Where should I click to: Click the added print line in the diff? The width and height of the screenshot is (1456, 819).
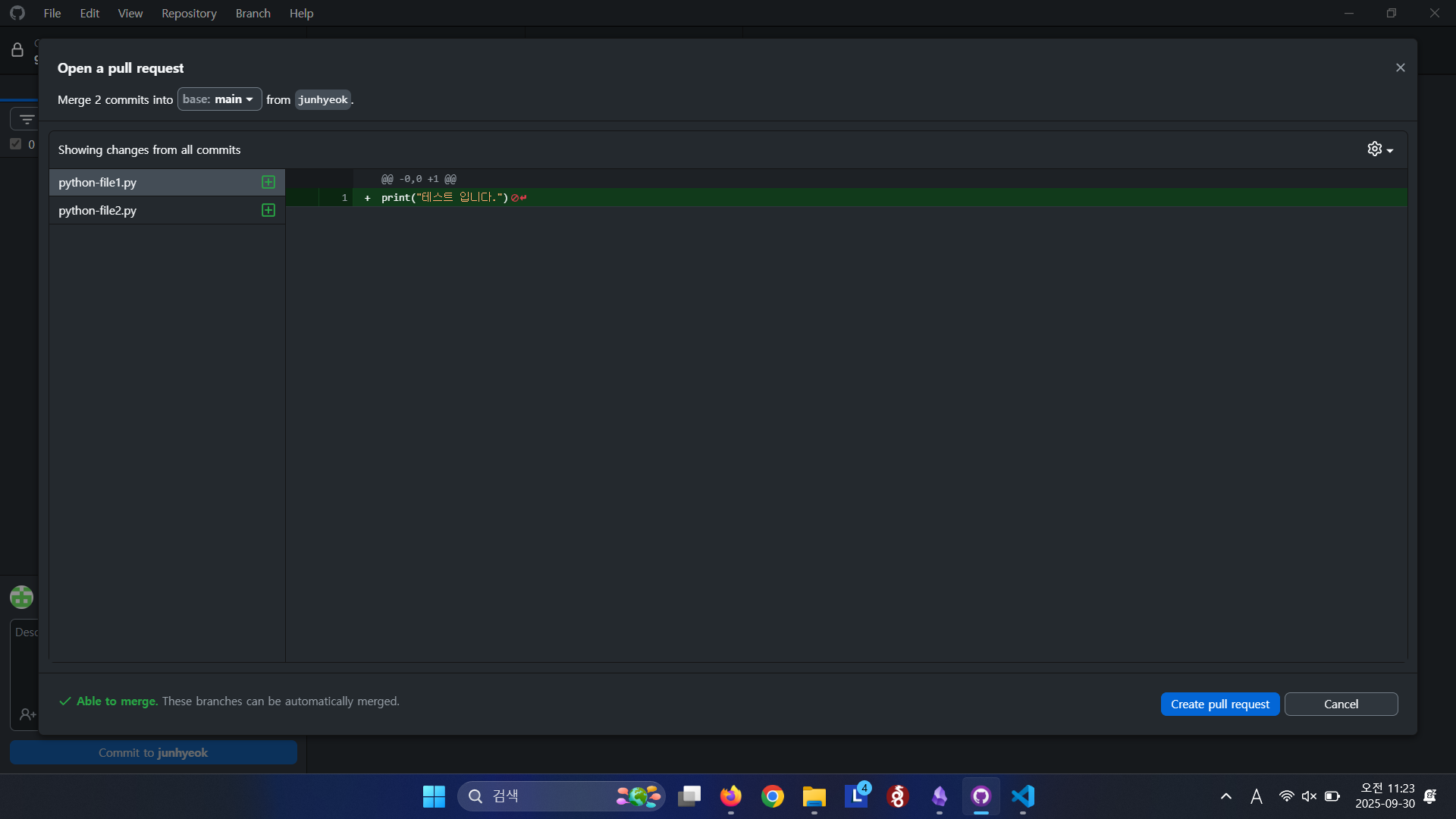tap(846, 197)
